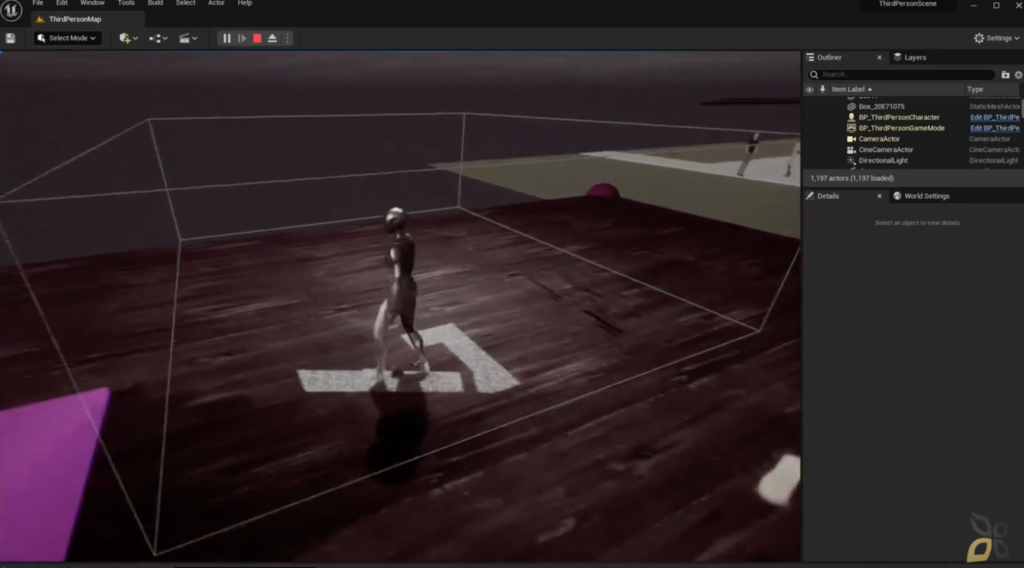Click the CameraActor type cell

(x=989, y=139)
